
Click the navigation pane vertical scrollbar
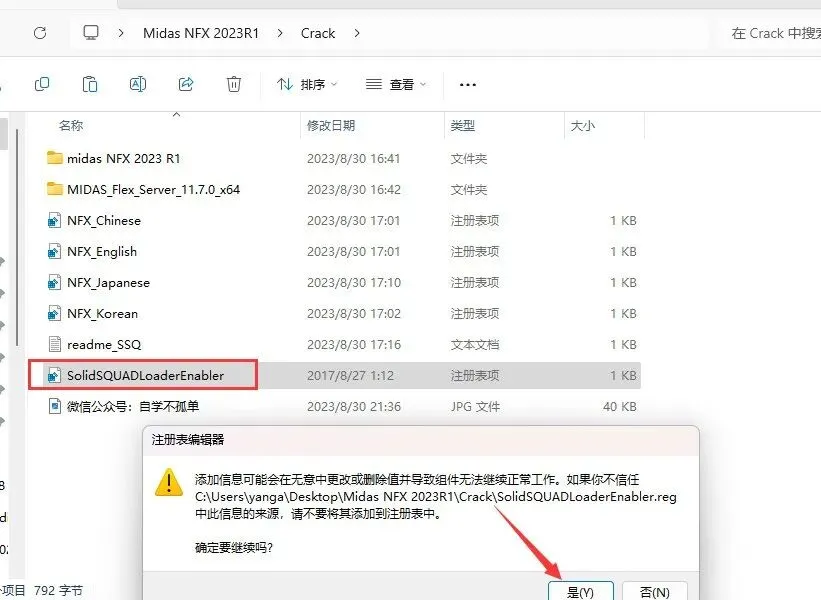coord(17,238)
